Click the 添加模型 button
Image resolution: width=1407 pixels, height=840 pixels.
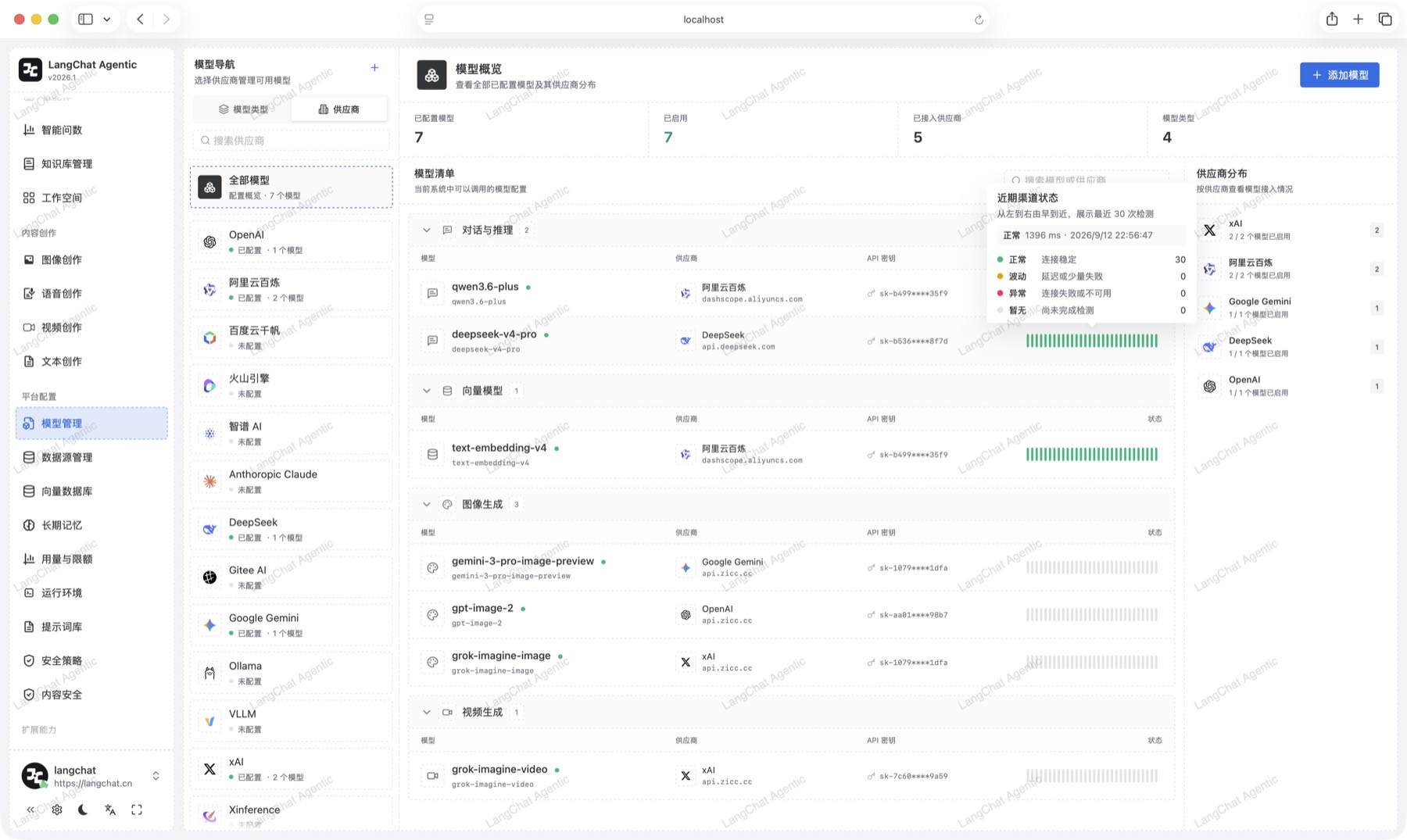[x=1339, y=75]
